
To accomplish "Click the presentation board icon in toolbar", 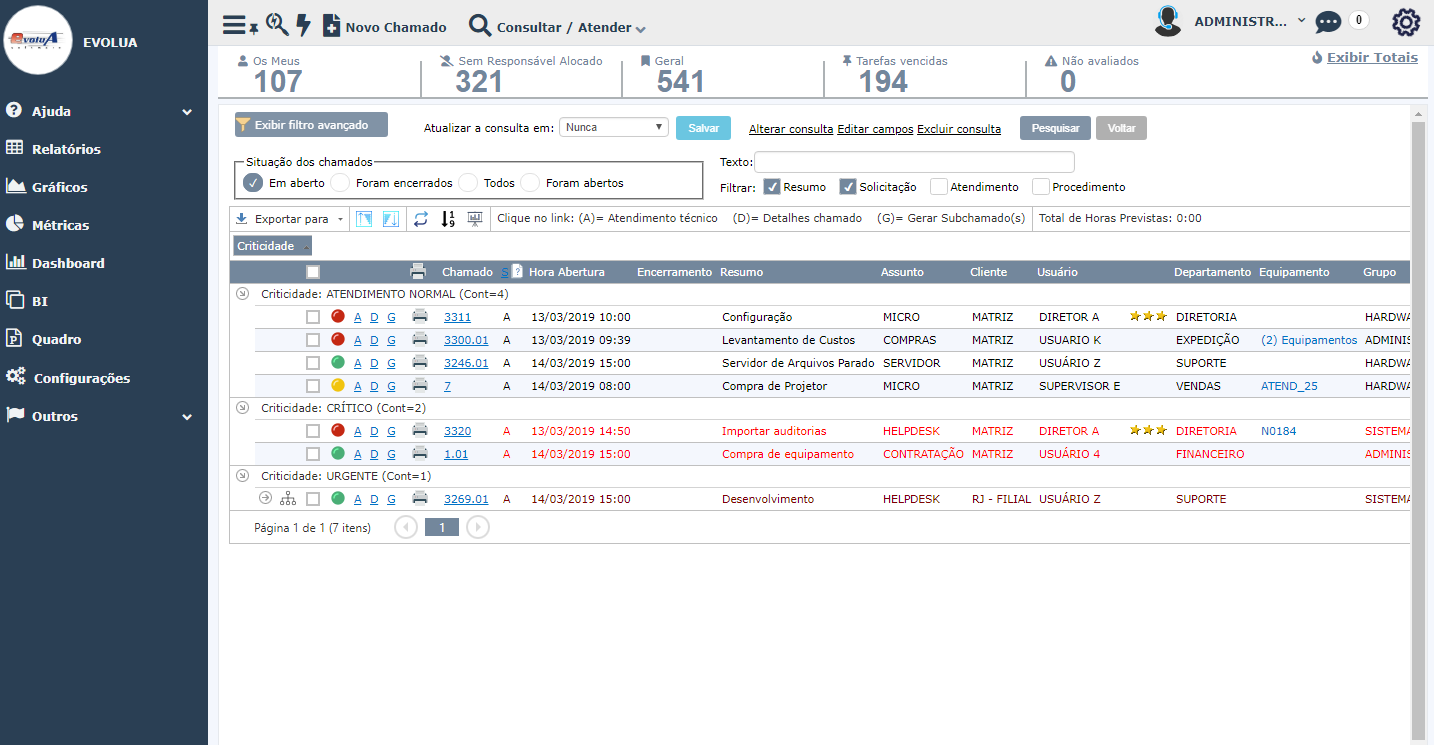I will (474, 219).
